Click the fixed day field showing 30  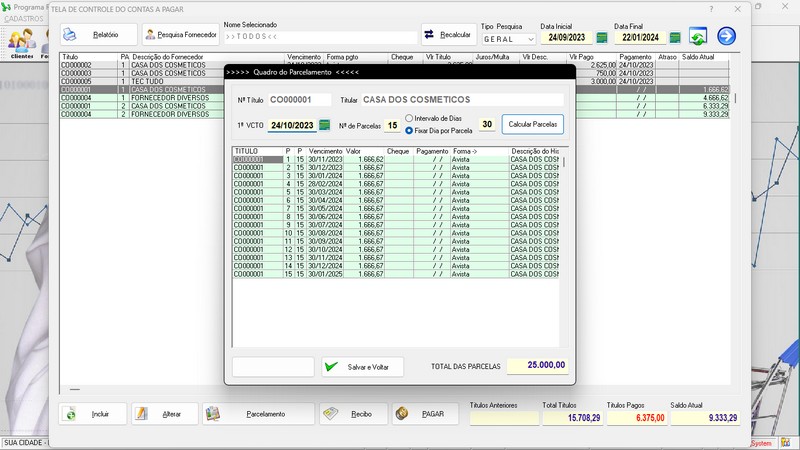[487, 125]
